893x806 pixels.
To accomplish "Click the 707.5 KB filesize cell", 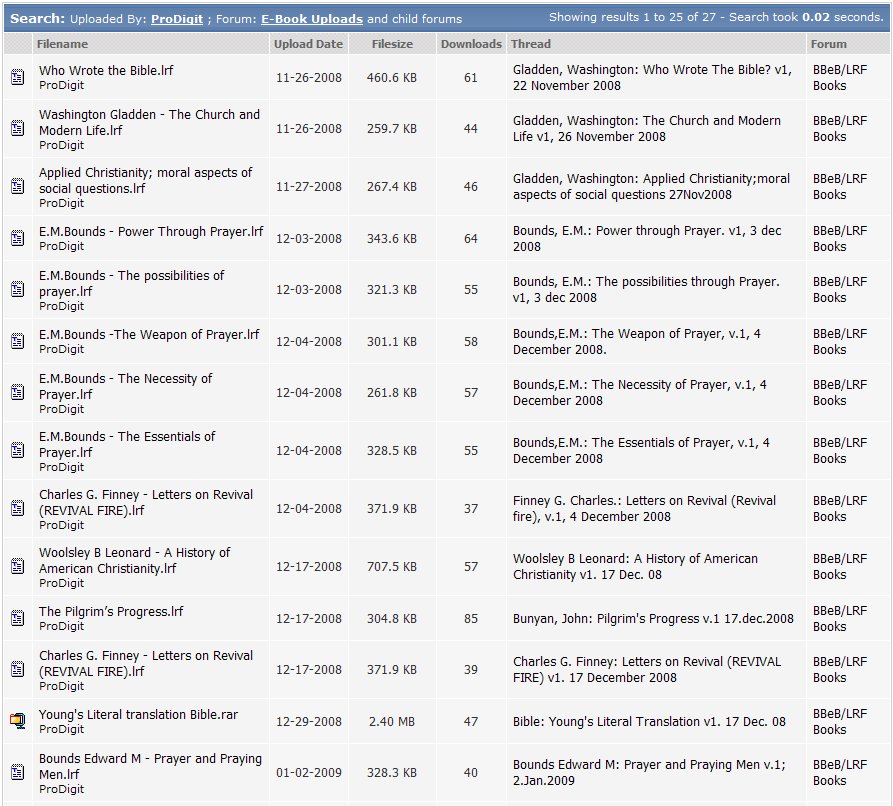I will pyautogui.click(x=392, y=567).
